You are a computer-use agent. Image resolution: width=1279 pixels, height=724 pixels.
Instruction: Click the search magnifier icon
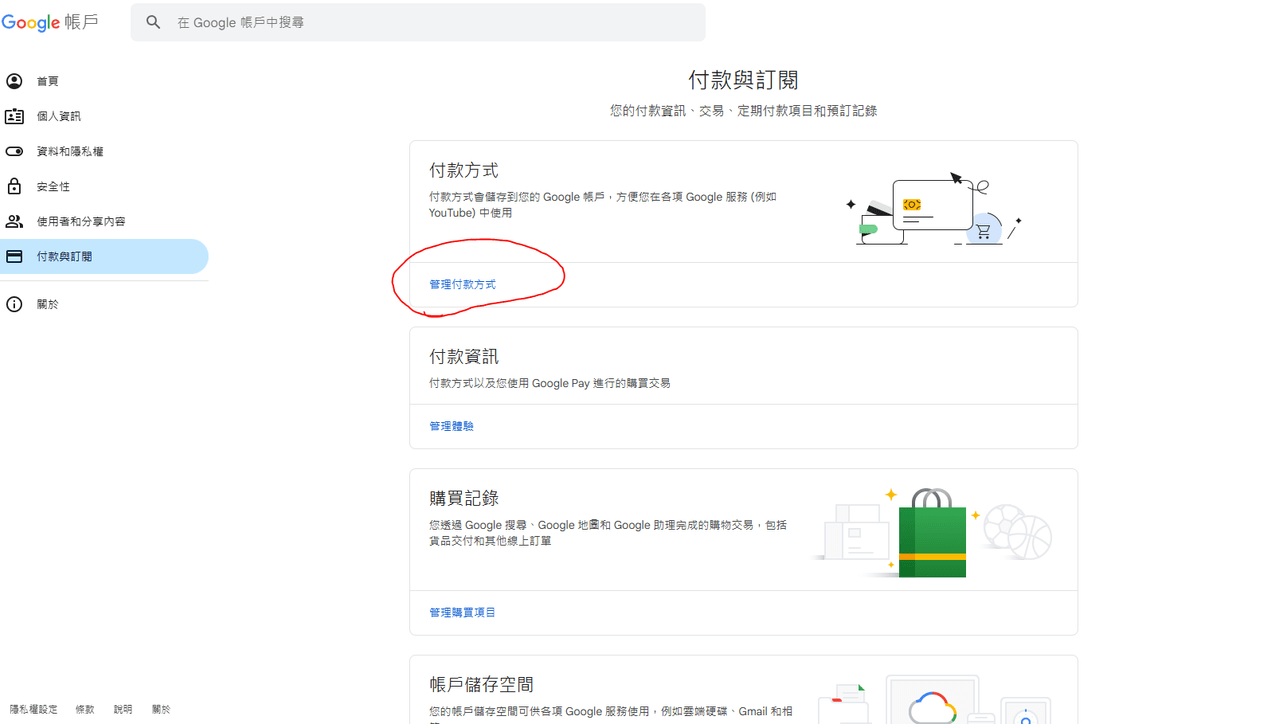[153, 22]
